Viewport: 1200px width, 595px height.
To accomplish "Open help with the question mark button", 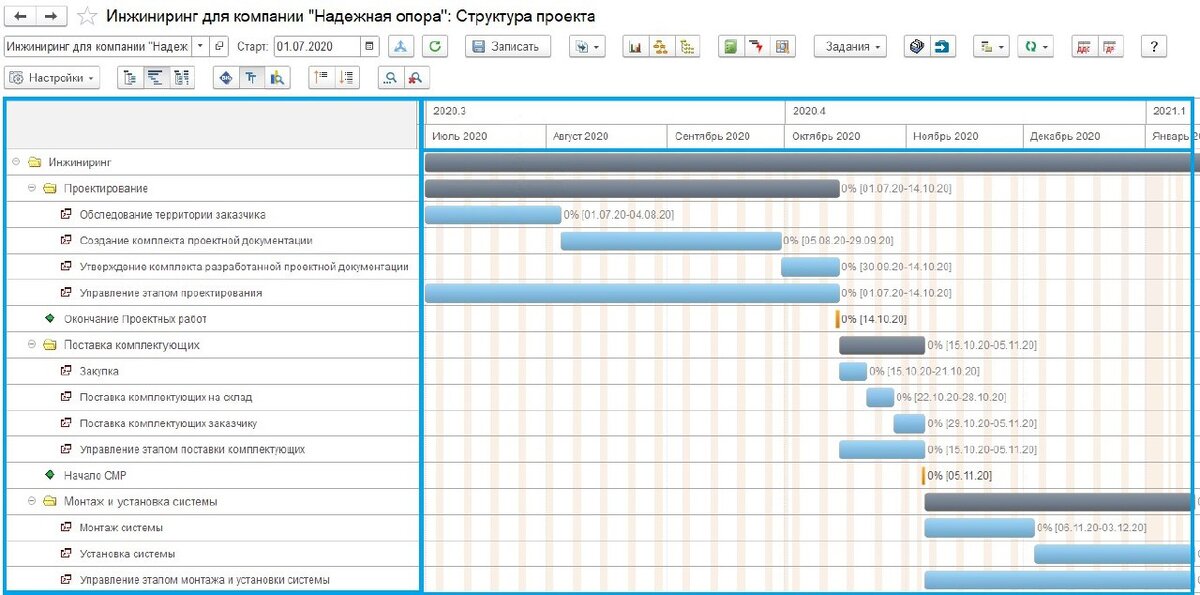I will [1154, 46].
